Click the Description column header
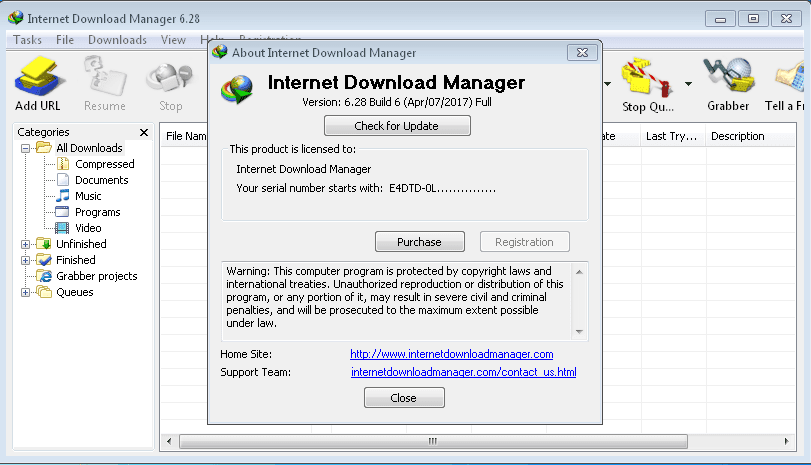Screen dimensions: 811x465 pos(749,136)
